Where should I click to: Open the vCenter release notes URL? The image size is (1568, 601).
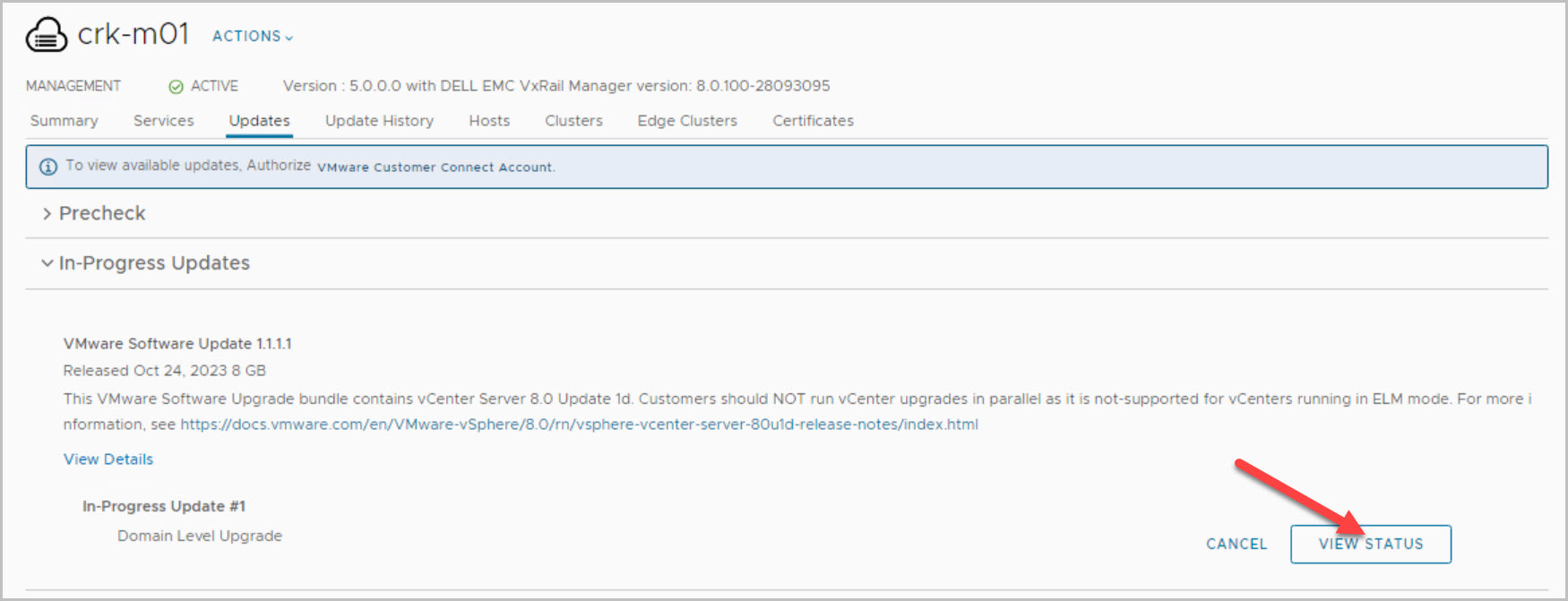click(x=579, y=425)
